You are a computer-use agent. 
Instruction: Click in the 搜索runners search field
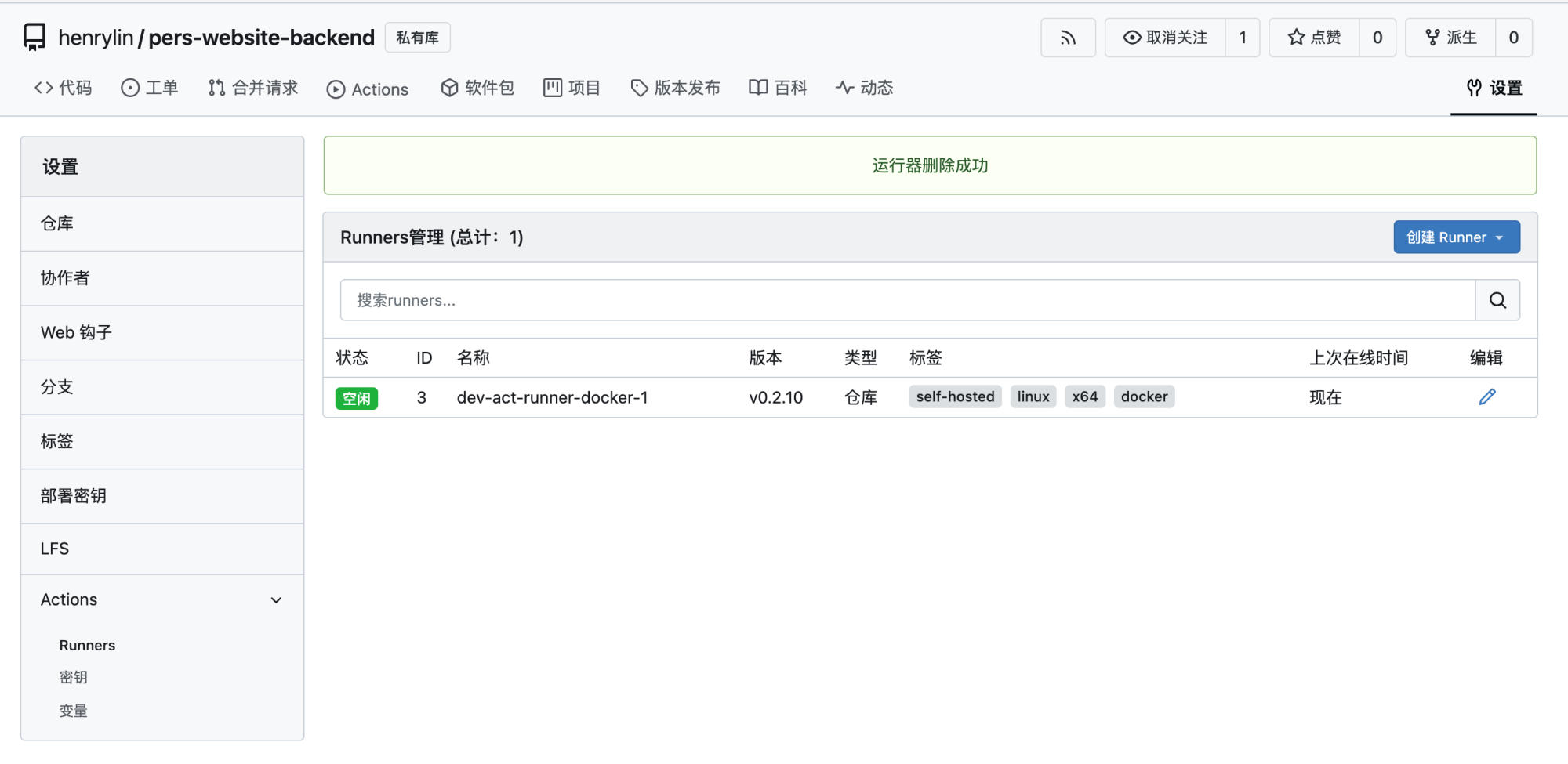tap(907, 300)
